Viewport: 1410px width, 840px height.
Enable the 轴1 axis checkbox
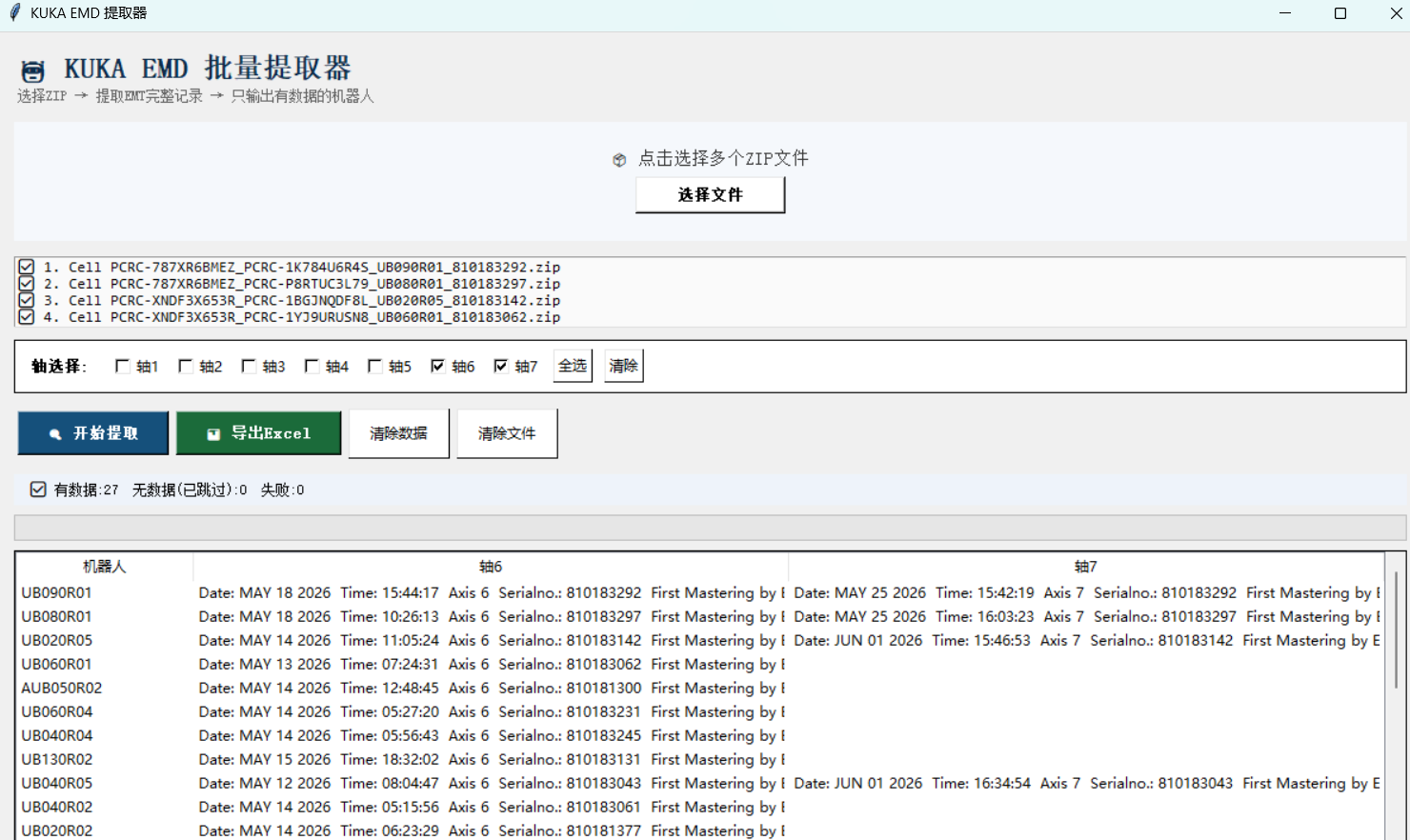(x=122, y=367)
